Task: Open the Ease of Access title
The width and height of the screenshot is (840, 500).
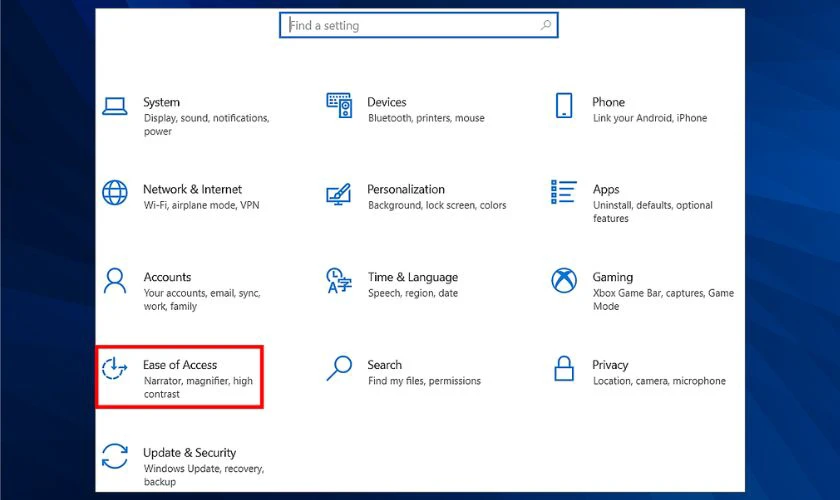Action: click(x=180, y=365)
